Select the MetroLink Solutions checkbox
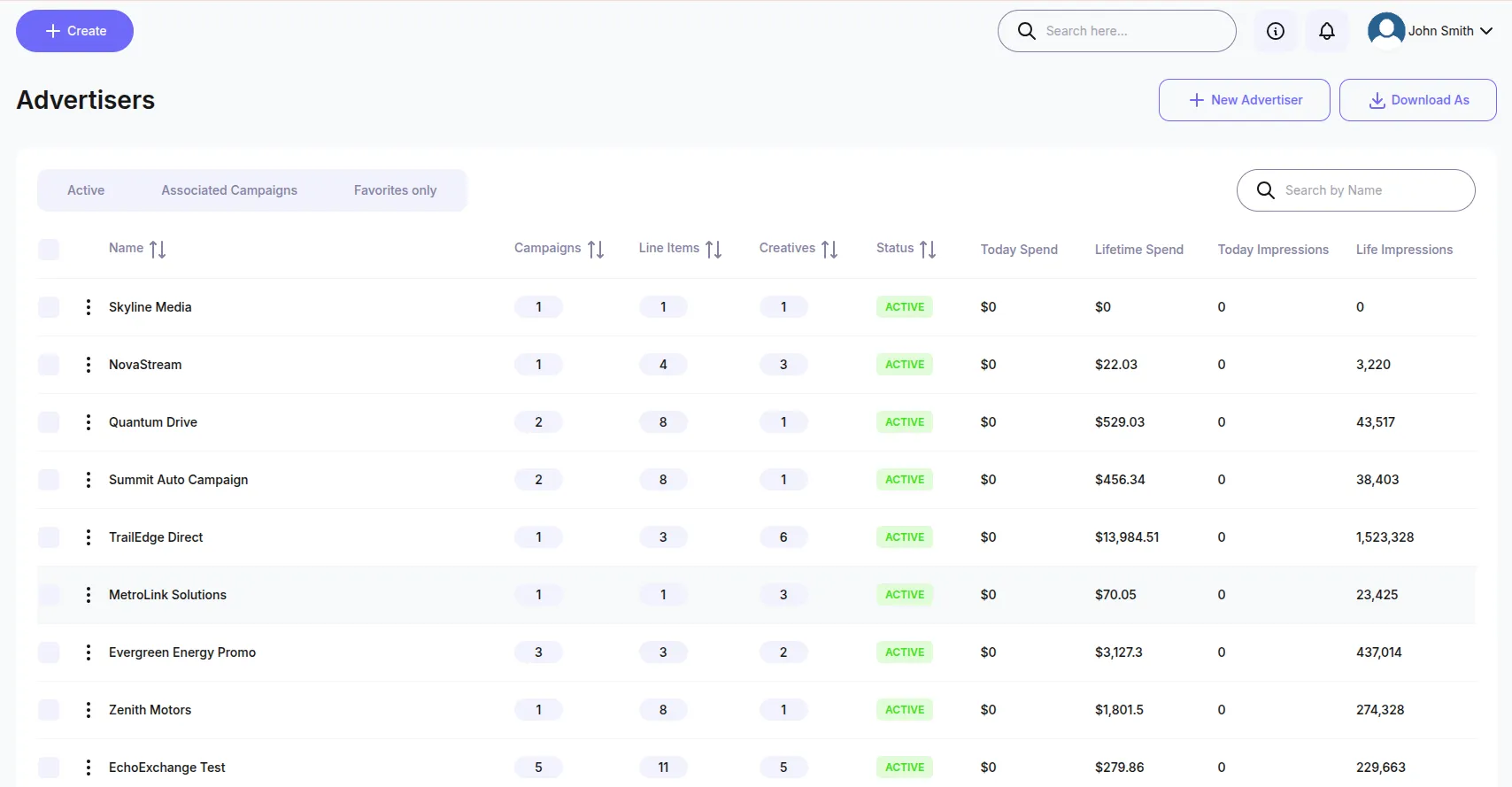Viewport: 1512px width, 787px height. [49, 595]
